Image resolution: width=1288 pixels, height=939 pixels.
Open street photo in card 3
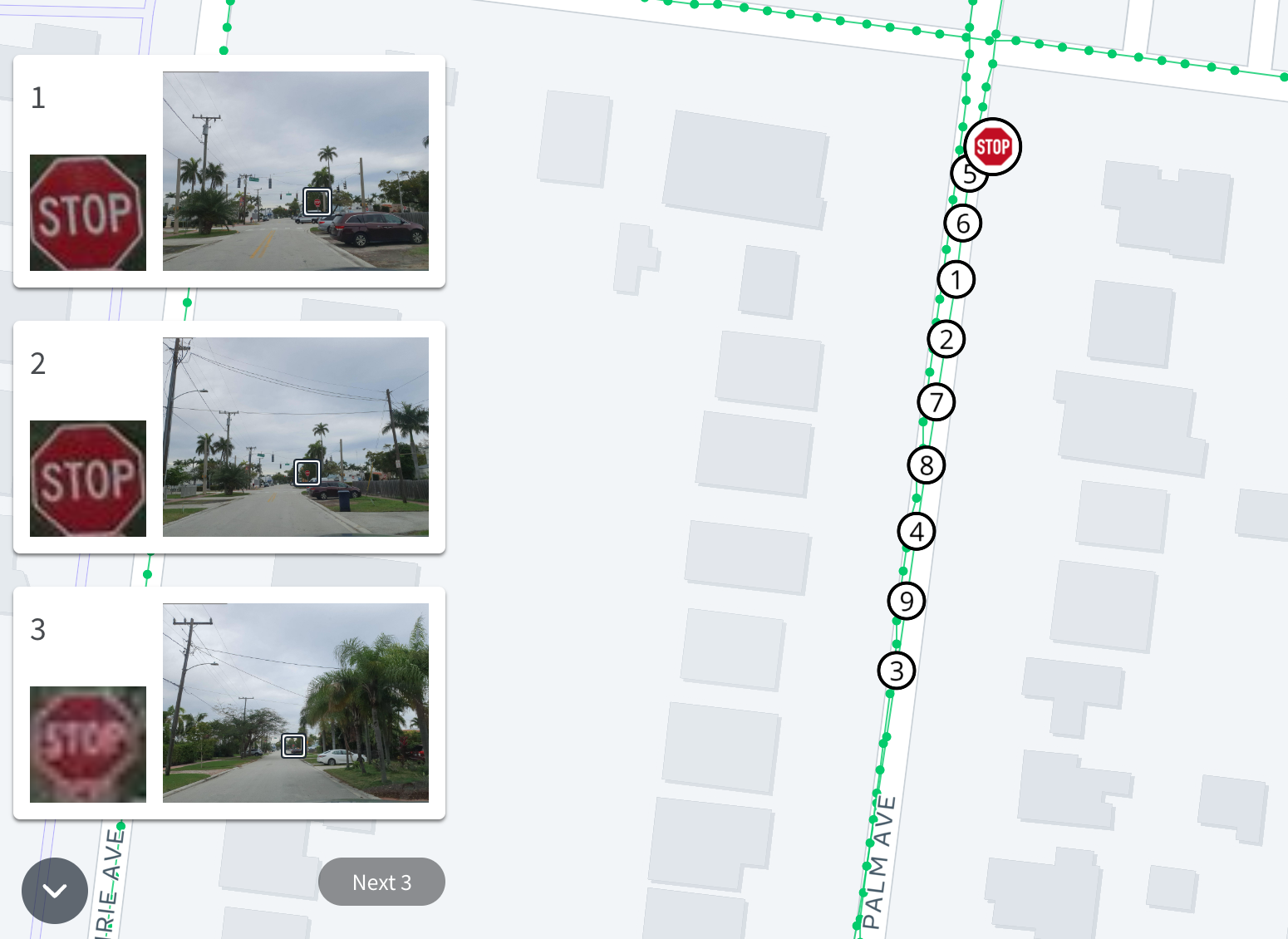click(x=296, y=703)
